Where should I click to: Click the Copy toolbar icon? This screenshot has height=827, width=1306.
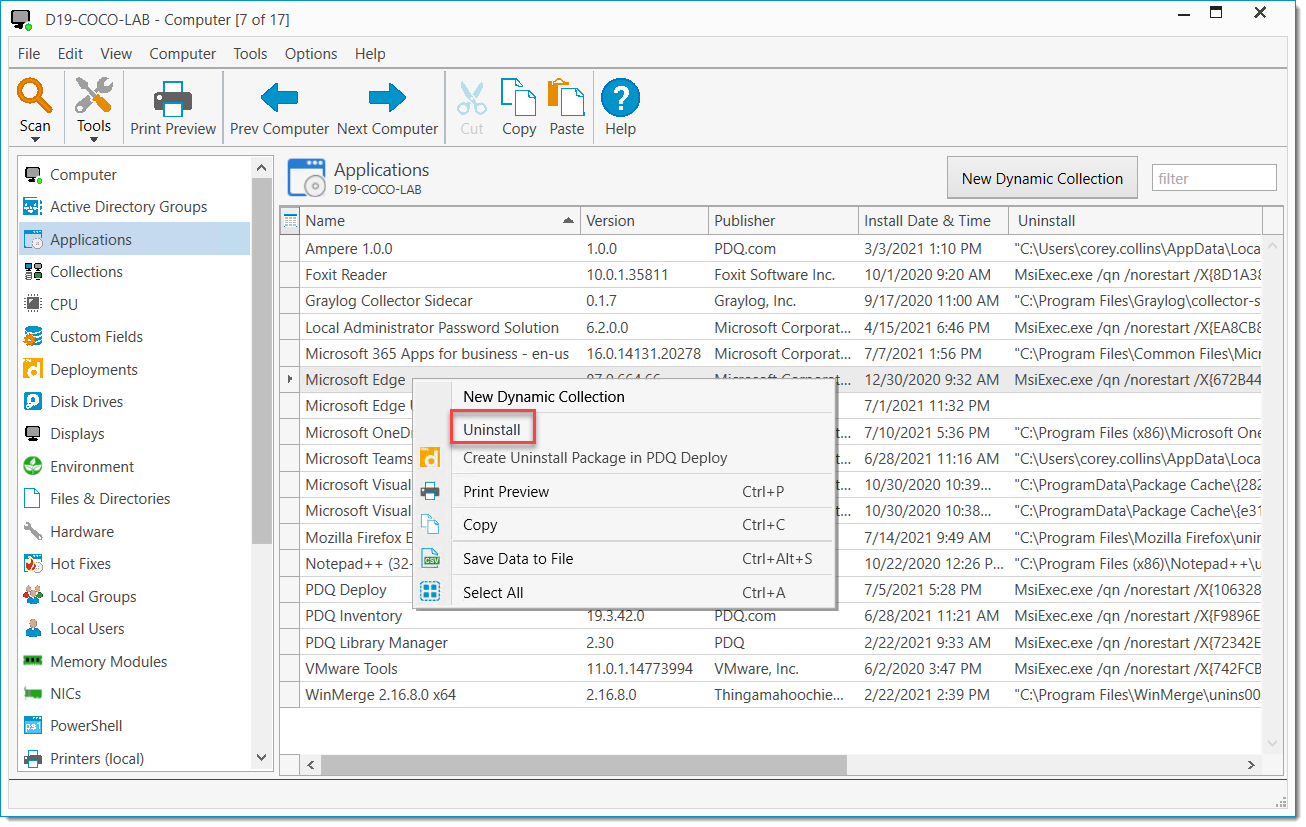519,97
